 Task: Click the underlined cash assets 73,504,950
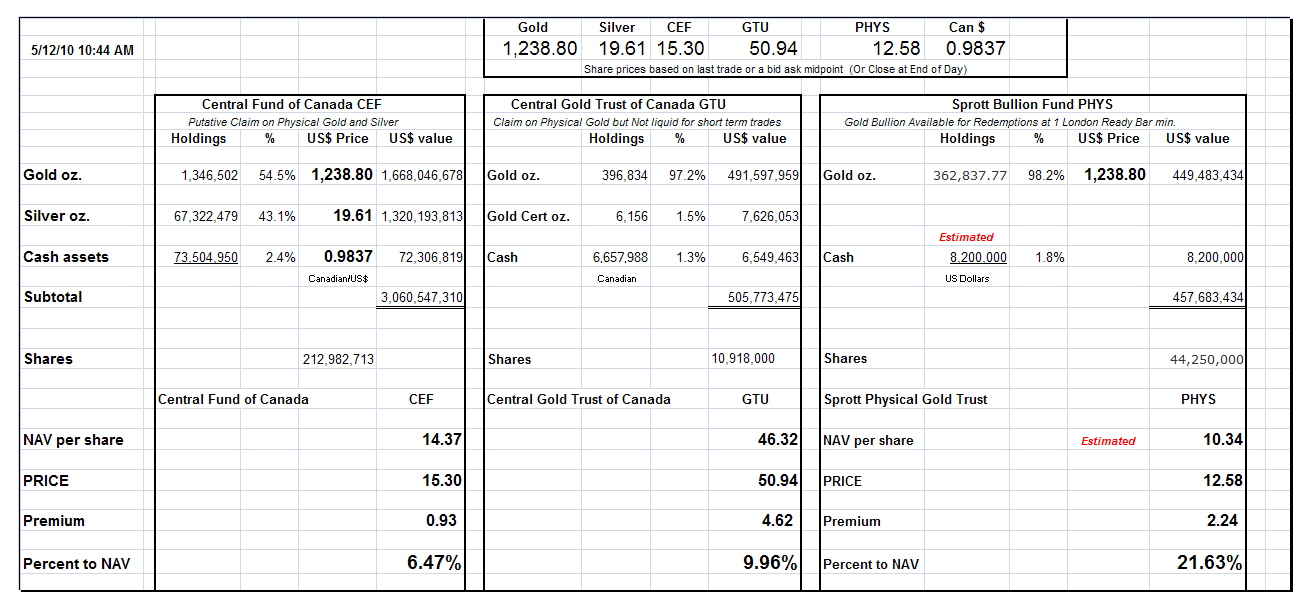coord(206,257)
